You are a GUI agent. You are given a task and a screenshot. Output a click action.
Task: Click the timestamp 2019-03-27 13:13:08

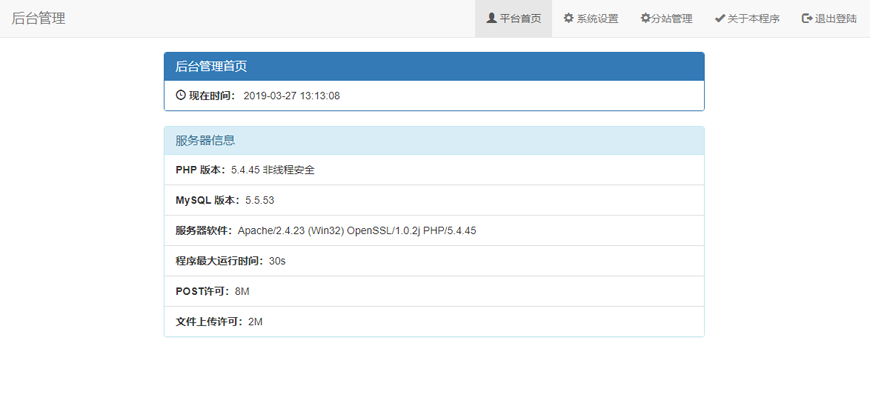(292, 95)
